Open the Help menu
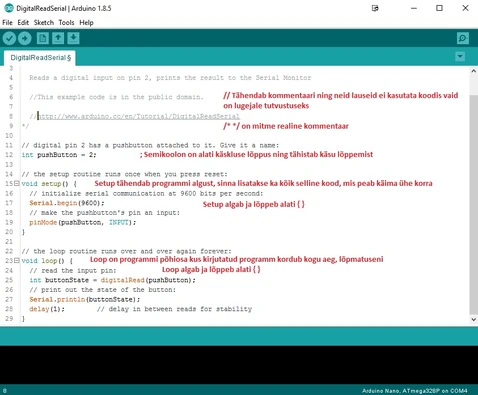 click(x=86, y=23)
